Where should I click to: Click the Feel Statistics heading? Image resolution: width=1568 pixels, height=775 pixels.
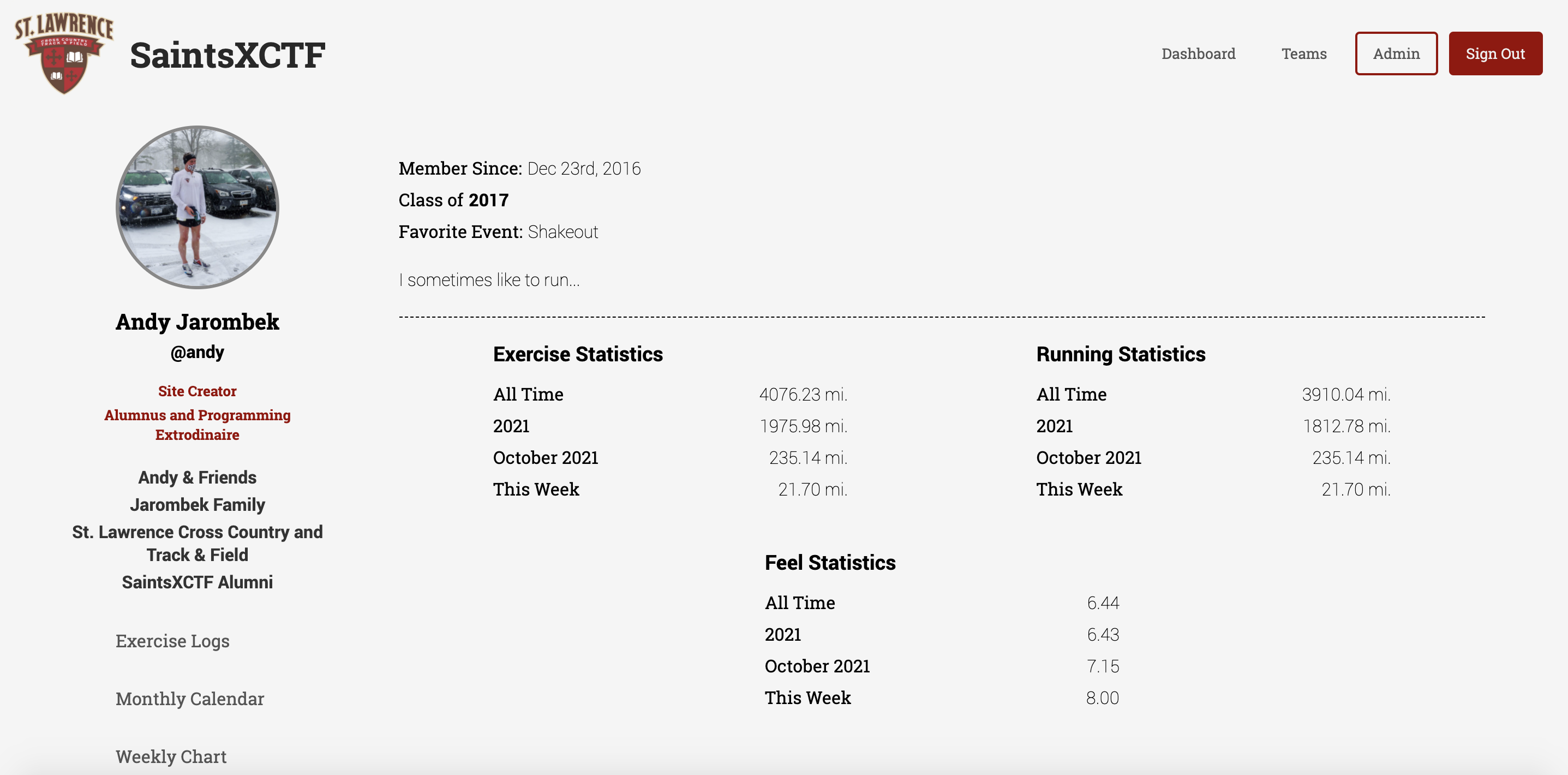[x=830, y=562]
